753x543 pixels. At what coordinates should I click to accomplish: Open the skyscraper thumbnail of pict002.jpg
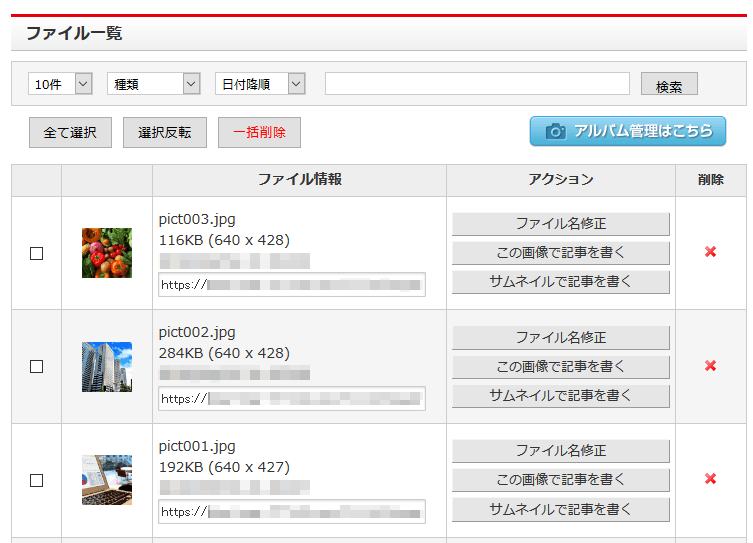coord(107,367)
